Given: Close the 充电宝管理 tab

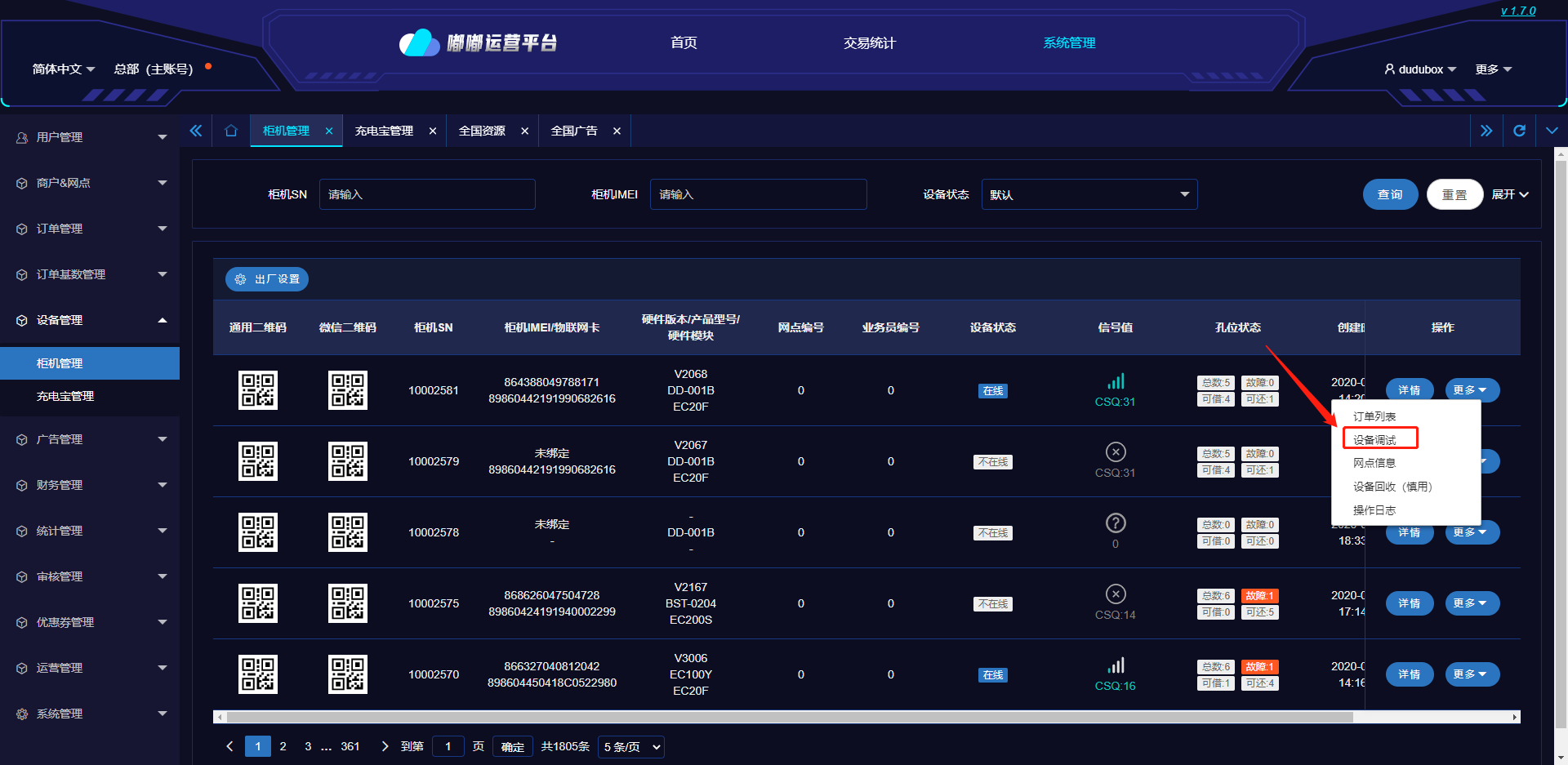Looking at the screenshot, I should pos(433,131).
